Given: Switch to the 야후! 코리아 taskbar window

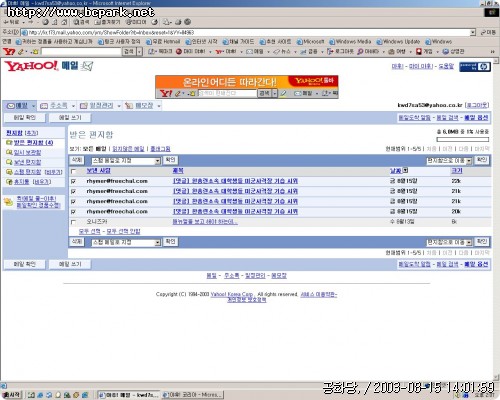Looking at the screenshot, I should tap(192, 395).
